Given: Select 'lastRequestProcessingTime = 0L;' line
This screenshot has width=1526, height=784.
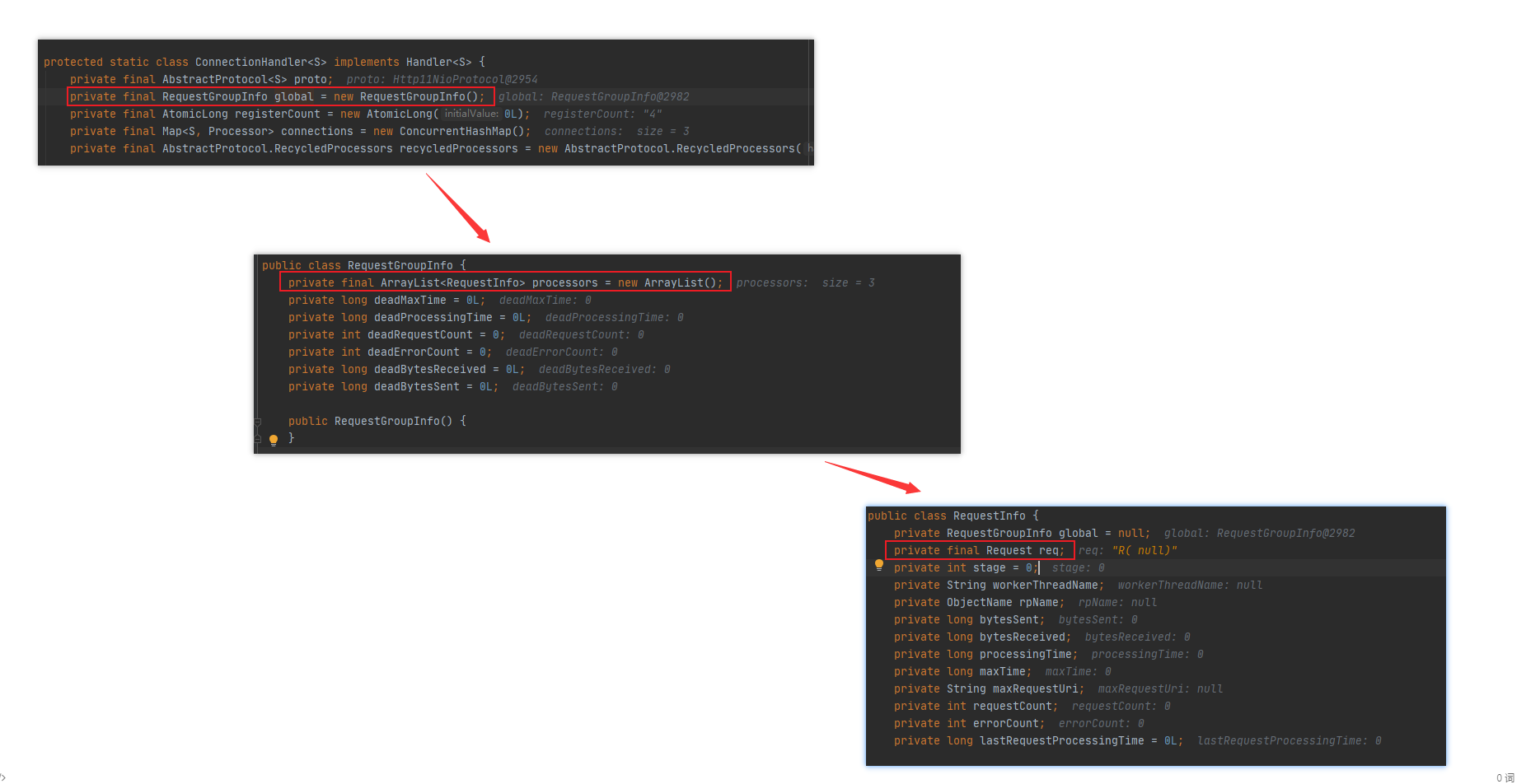Looking at the screenshot, I should pyautogui.click(x=1039, y=740).
